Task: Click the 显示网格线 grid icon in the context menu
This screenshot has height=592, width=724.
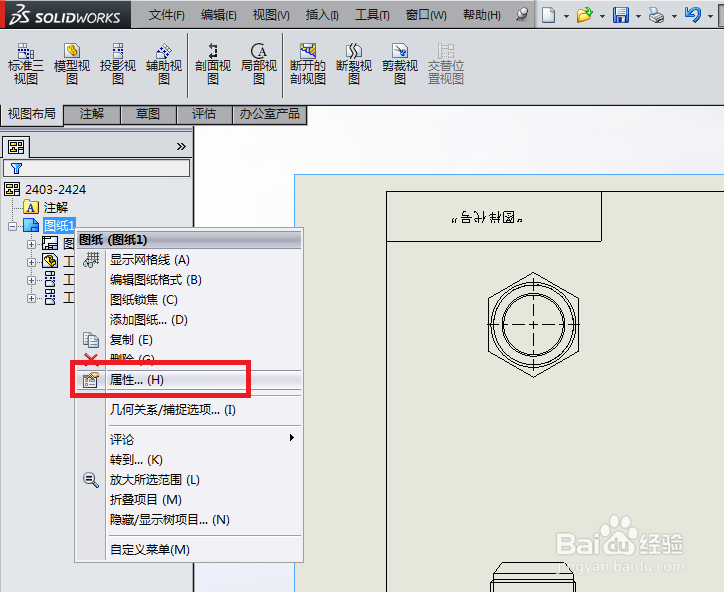Action: click(91, 260)
